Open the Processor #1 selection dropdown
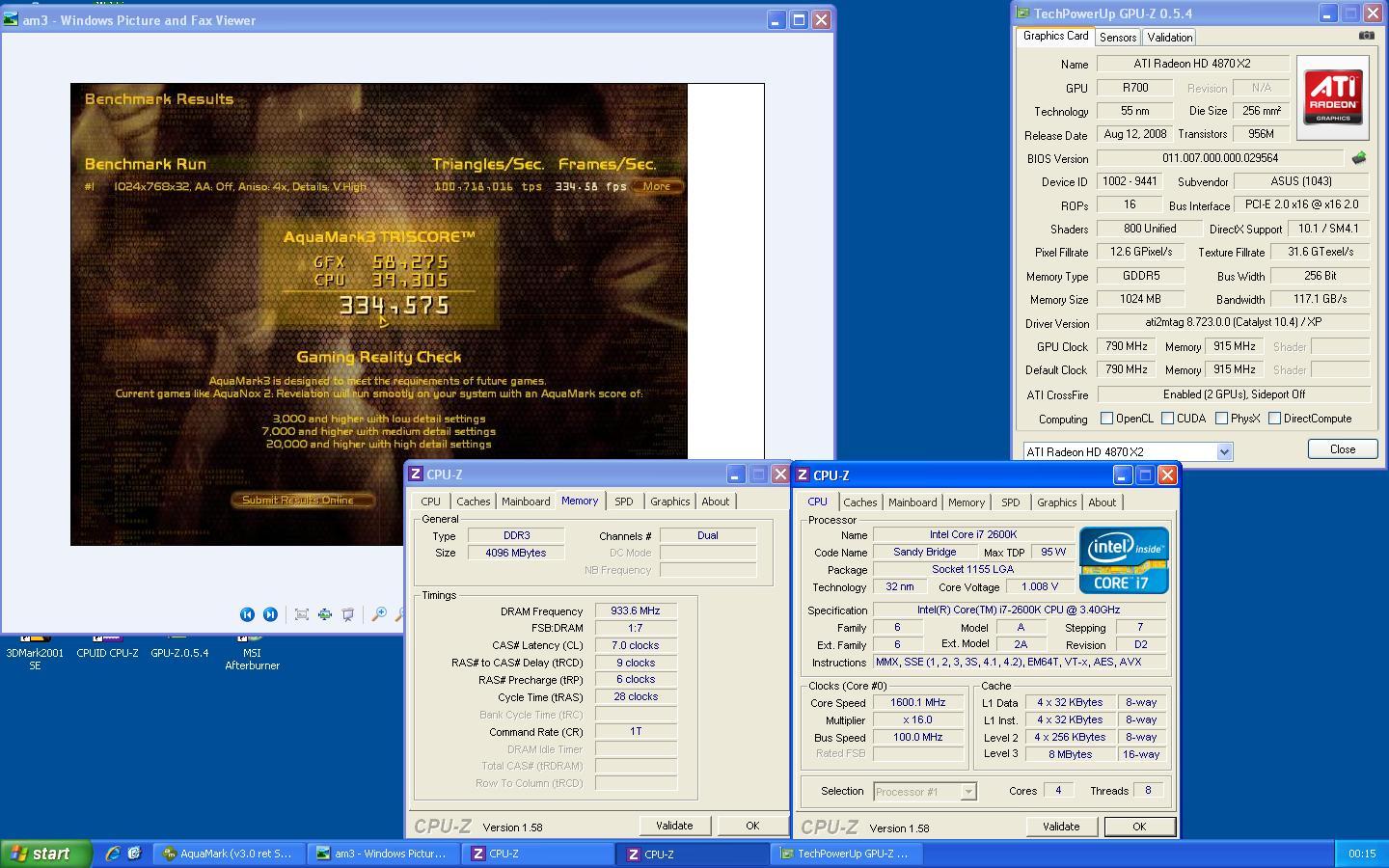 point(967,792)
